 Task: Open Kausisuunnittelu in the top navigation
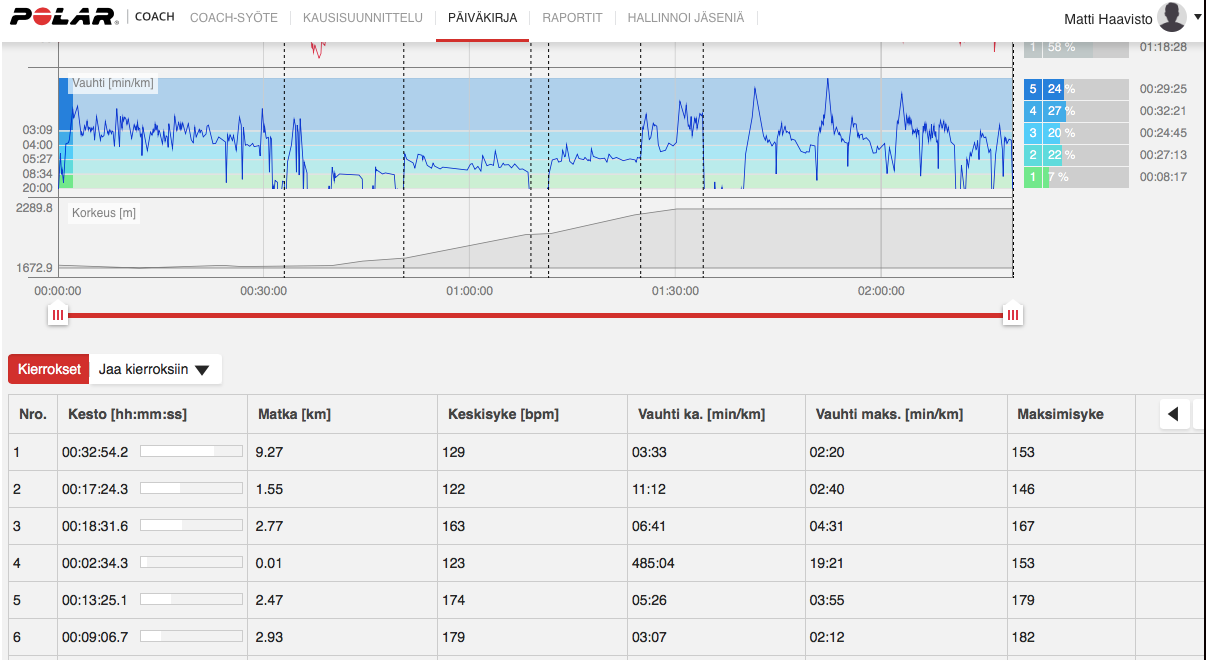pos(362,18)
